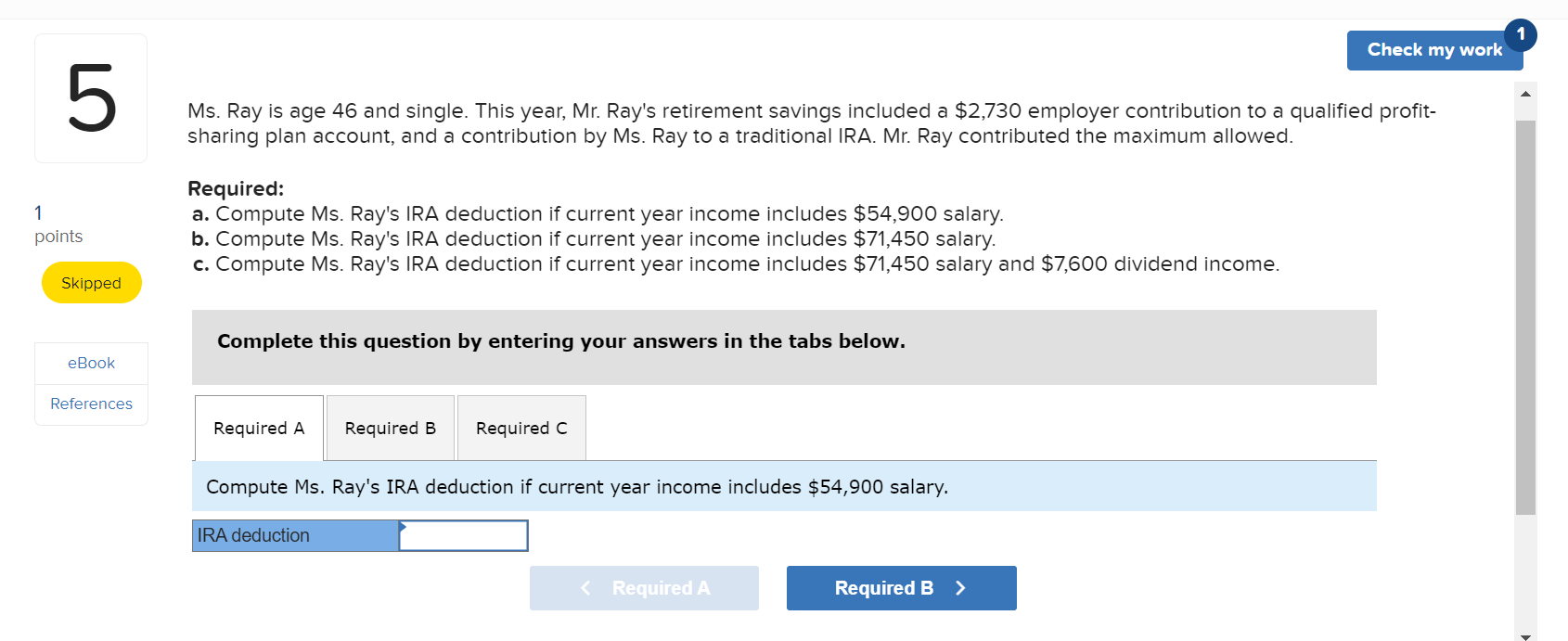Select the Required A tab
Viewport: 1568px width, 641px height.
(x=258, y=428)
